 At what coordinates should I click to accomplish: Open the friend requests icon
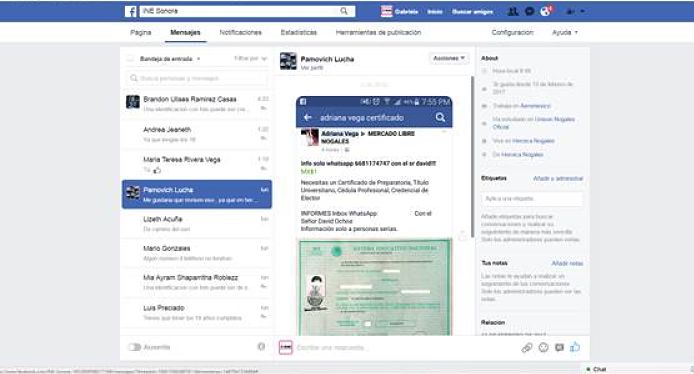pyautogui.click(x=513, y=12)
